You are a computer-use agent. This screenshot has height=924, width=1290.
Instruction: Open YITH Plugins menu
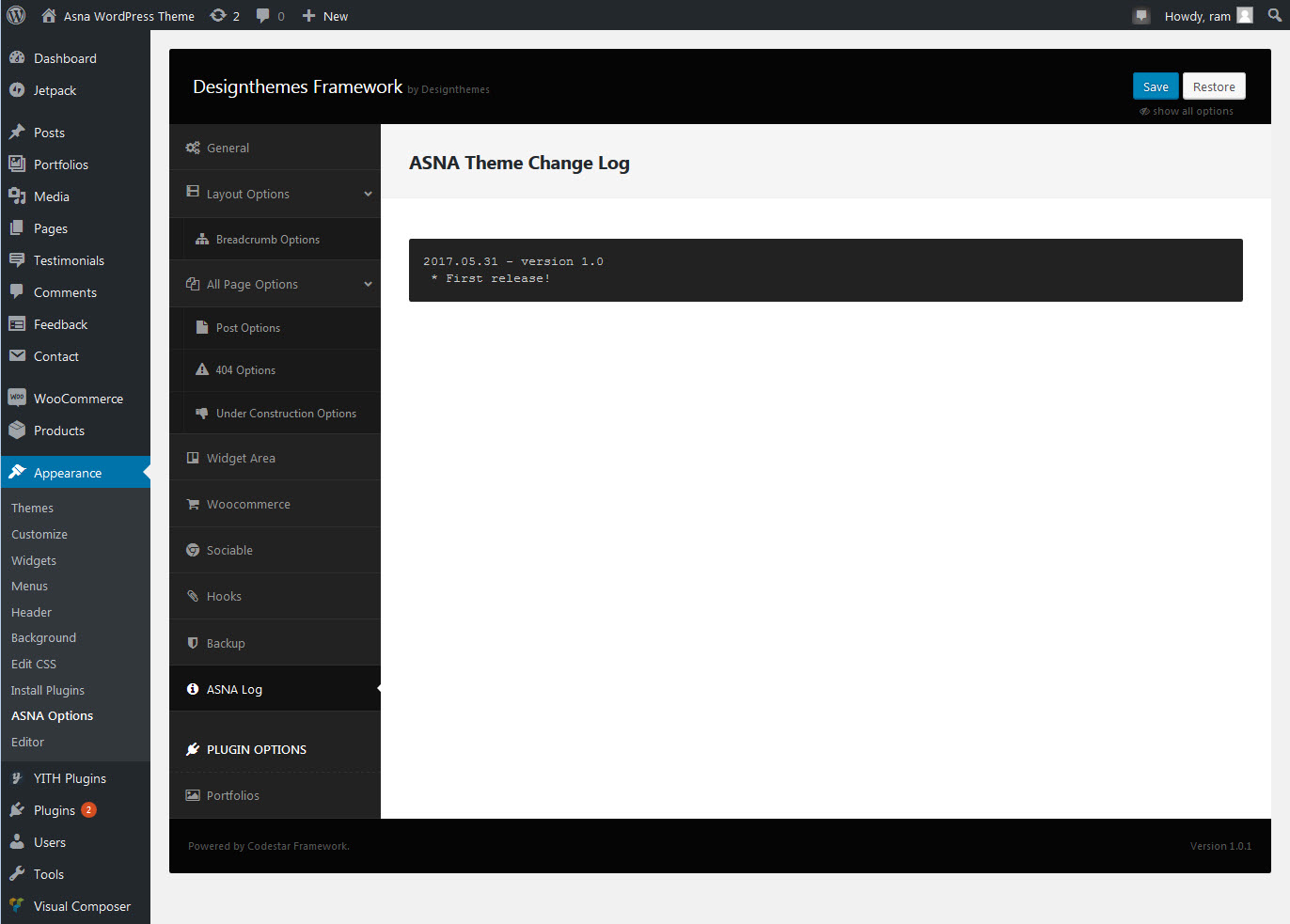tap(75, 778)
